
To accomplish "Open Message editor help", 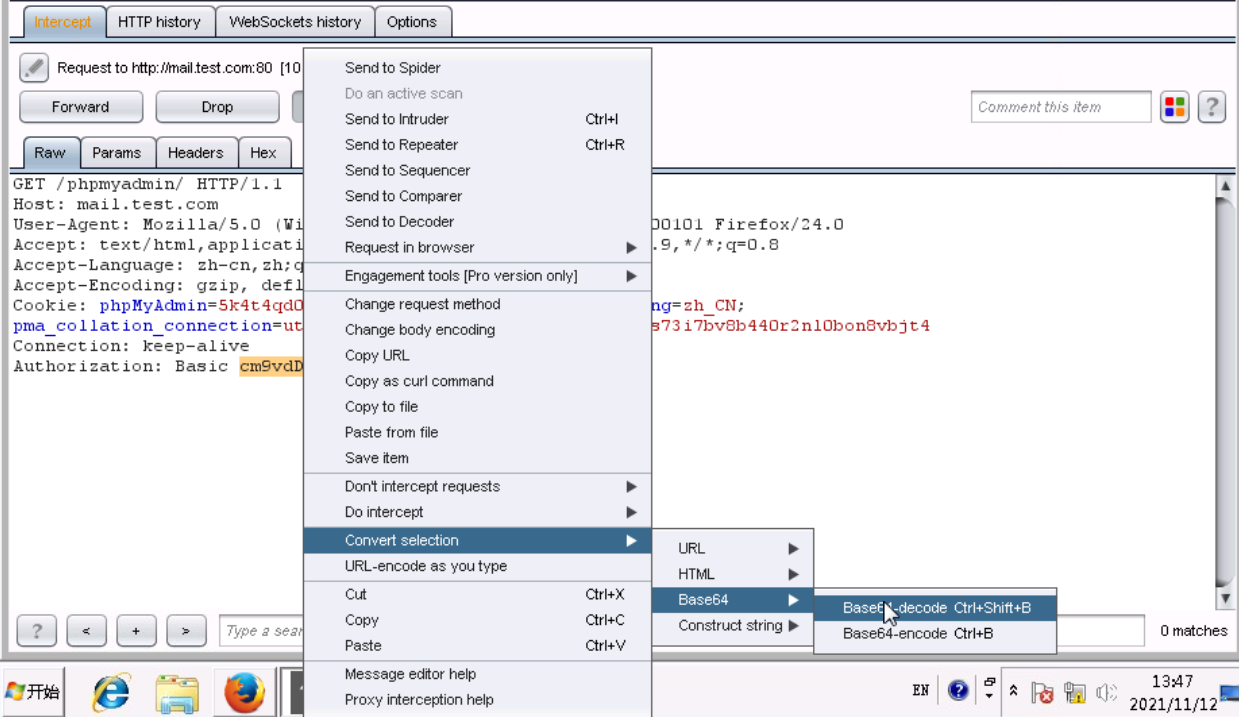I will [477, 674].
